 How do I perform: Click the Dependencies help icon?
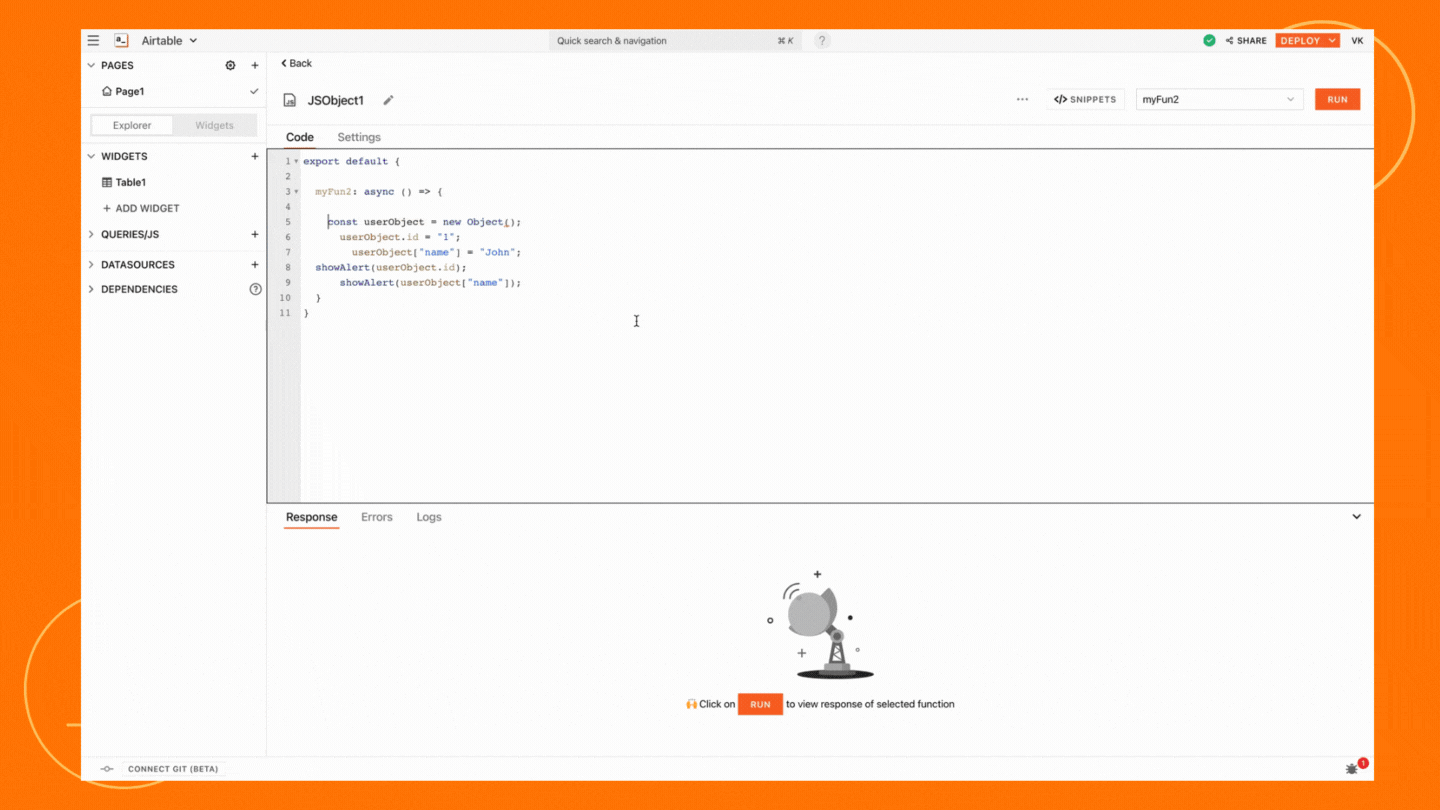coord(255,289)
